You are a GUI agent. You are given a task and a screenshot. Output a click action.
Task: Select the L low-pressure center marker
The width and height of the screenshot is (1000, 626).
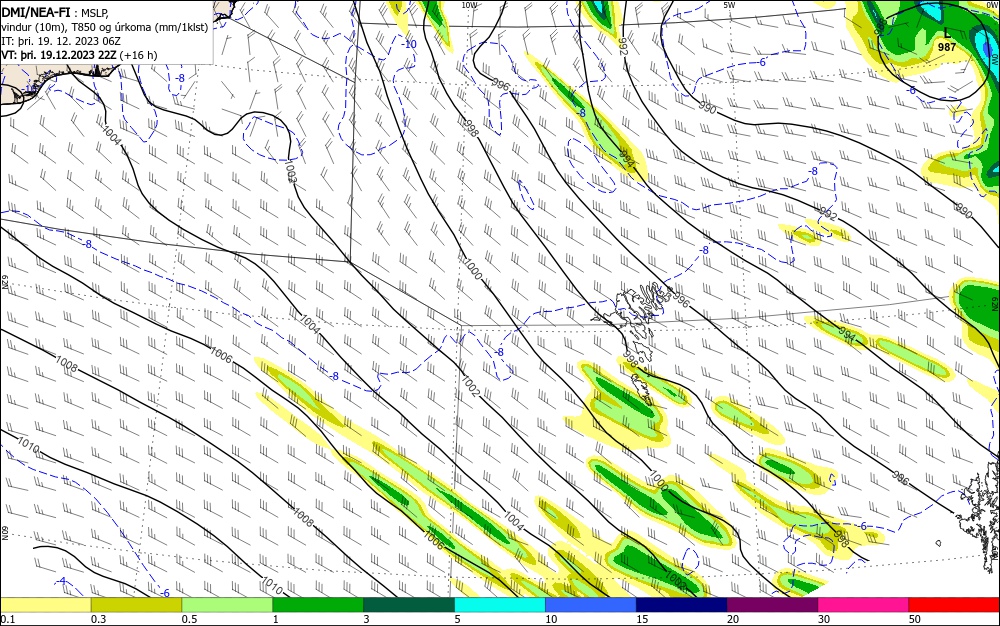click(947, 33)
